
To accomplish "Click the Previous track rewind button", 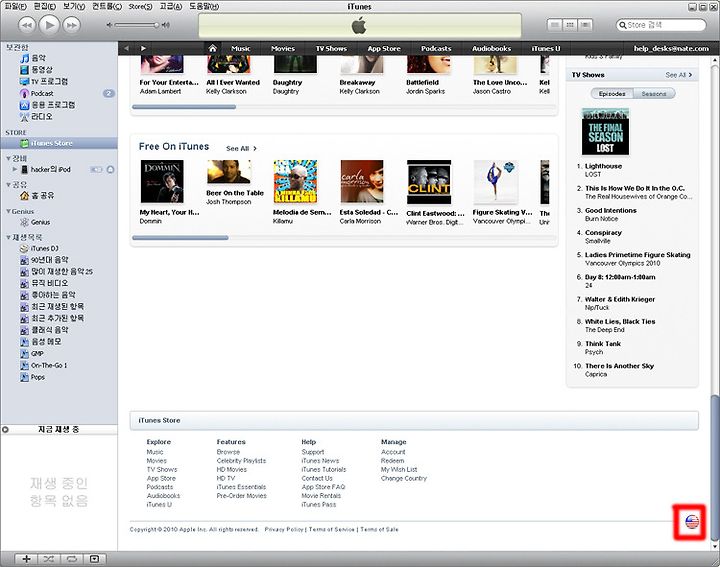I will coord(27,25).
